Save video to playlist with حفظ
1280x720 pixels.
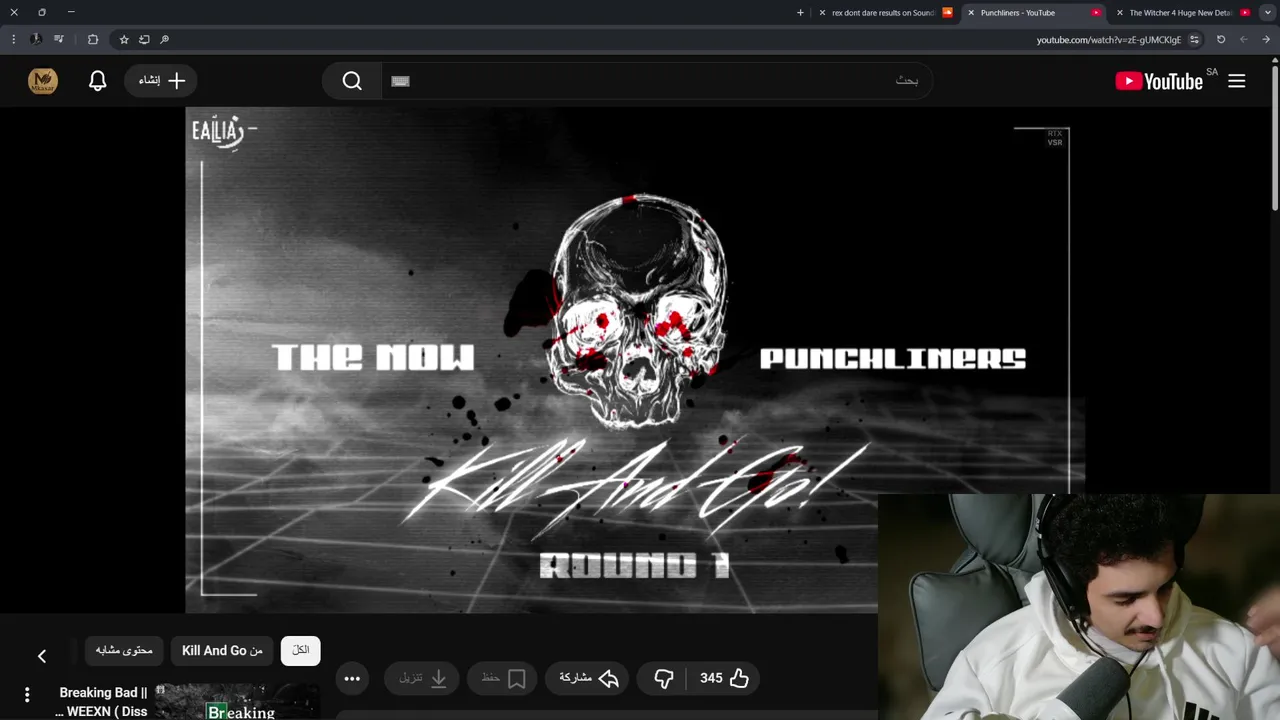[504, 678]
